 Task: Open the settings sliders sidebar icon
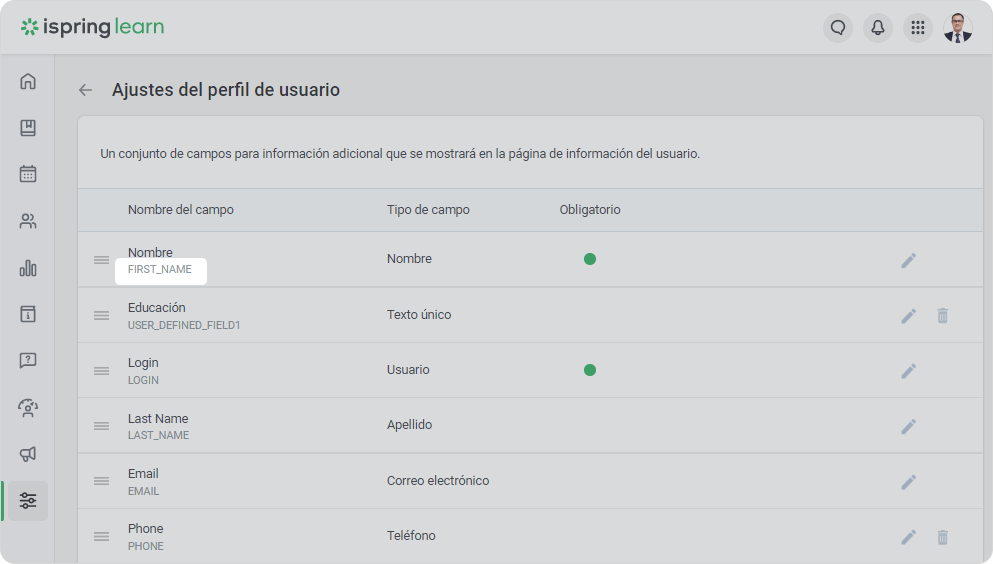pos(28,500)
